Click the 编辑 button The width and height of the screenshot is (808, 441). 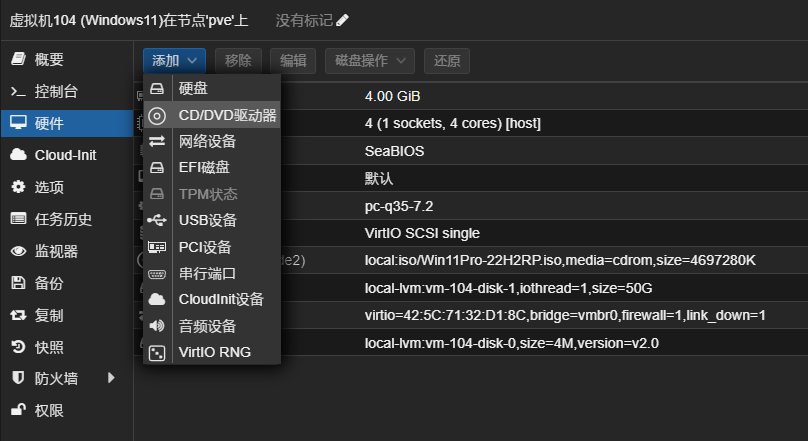coord(293,61)
